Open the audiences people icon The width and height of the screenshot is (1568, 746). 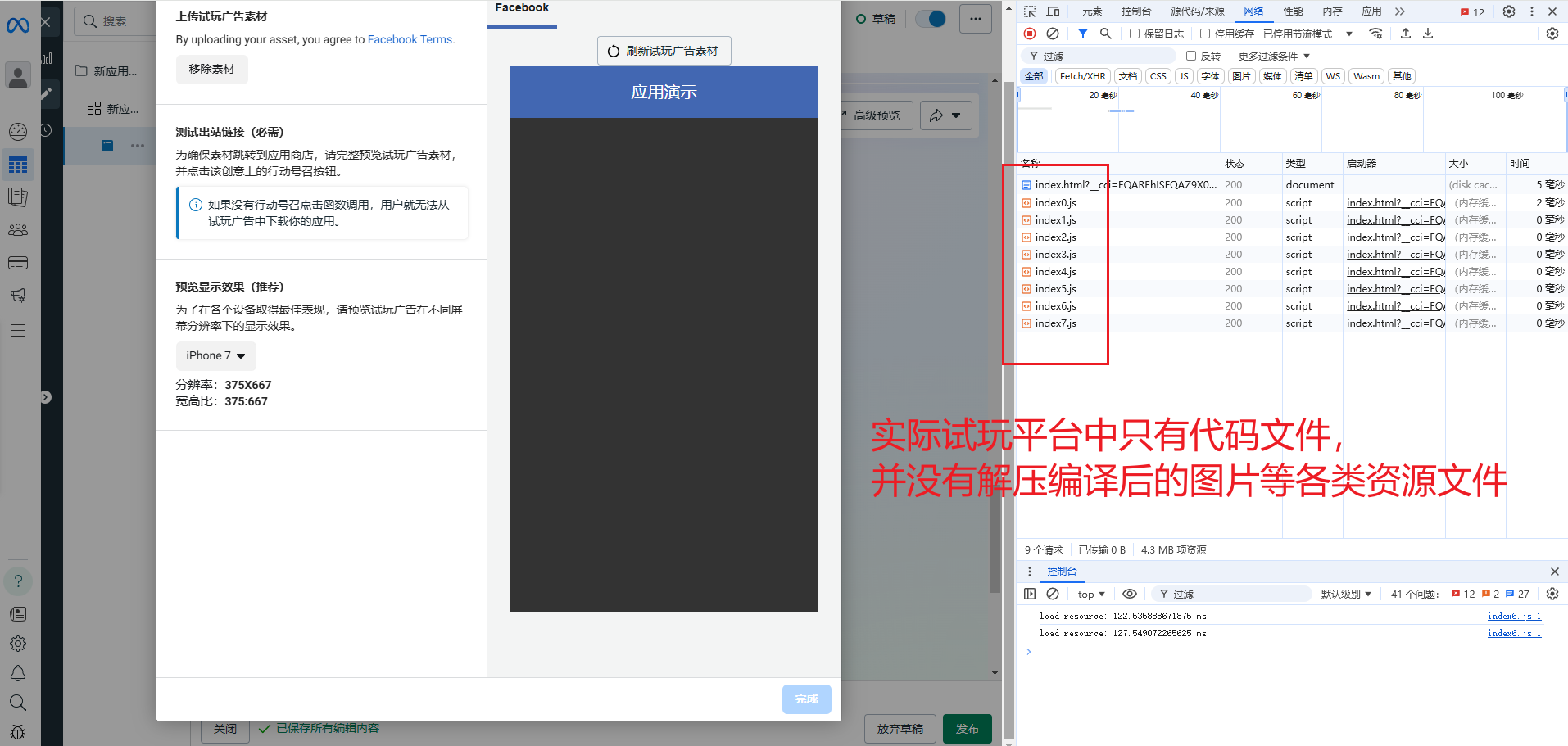[18, 230]
